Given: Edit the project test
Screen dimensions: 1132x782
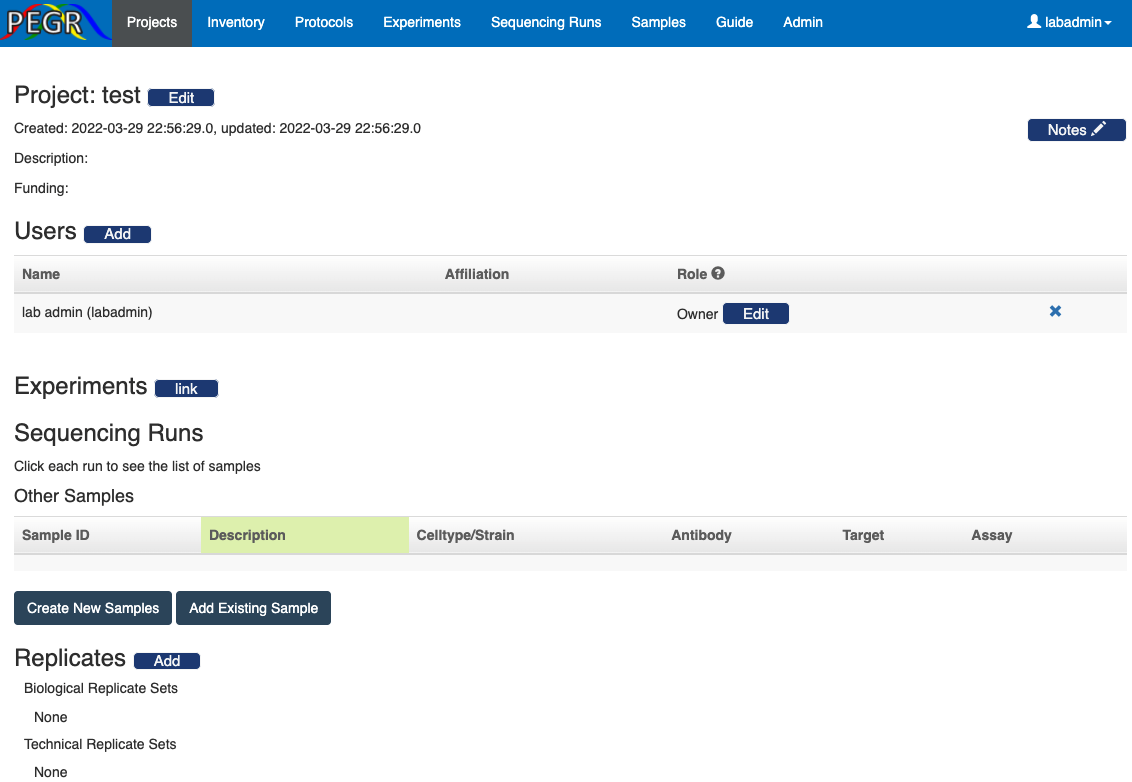Looking at the screenshot, I should [181, 97].
